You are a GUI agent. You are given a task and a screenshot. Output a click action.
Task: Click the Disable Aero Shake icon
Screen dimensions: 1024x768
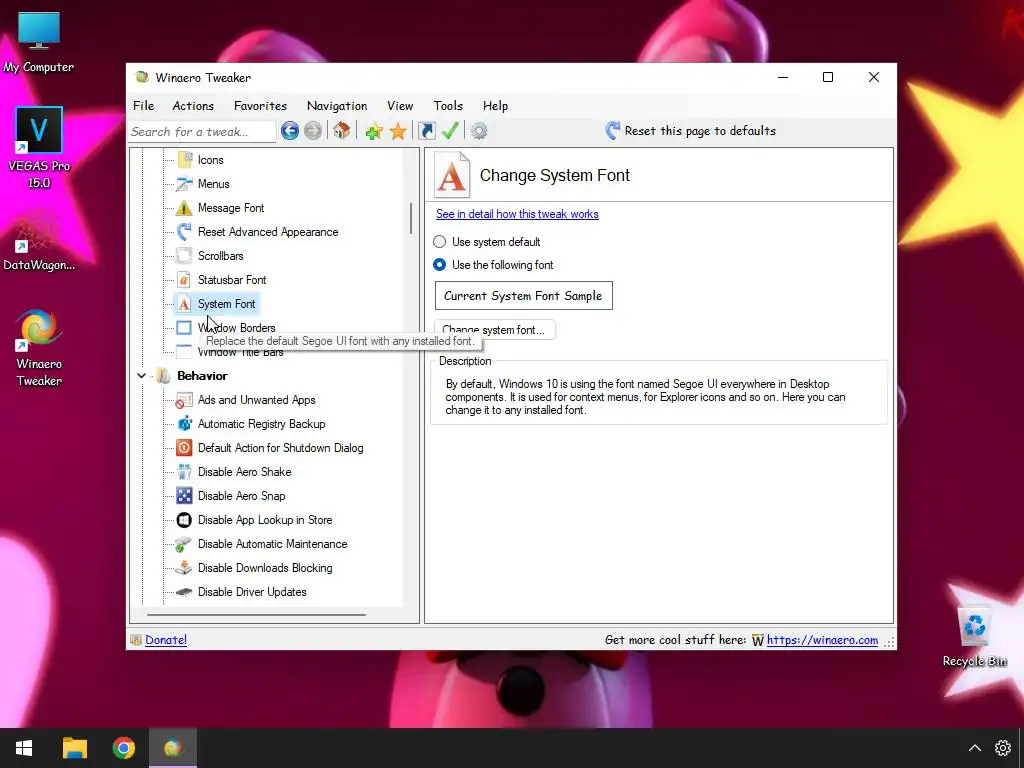coord(185,472)
